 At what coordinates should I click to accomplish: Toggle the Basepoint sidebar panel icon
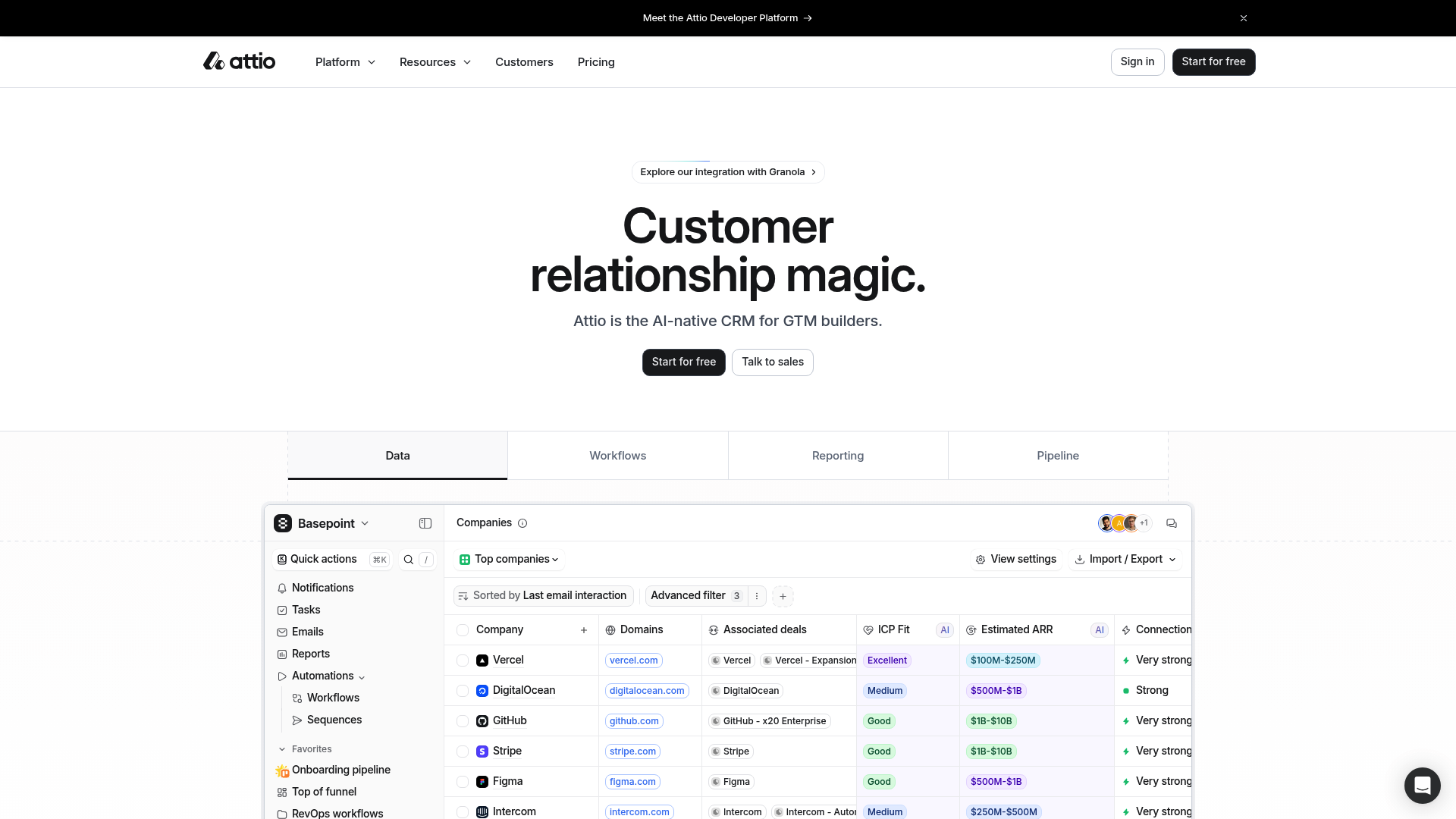425,523
